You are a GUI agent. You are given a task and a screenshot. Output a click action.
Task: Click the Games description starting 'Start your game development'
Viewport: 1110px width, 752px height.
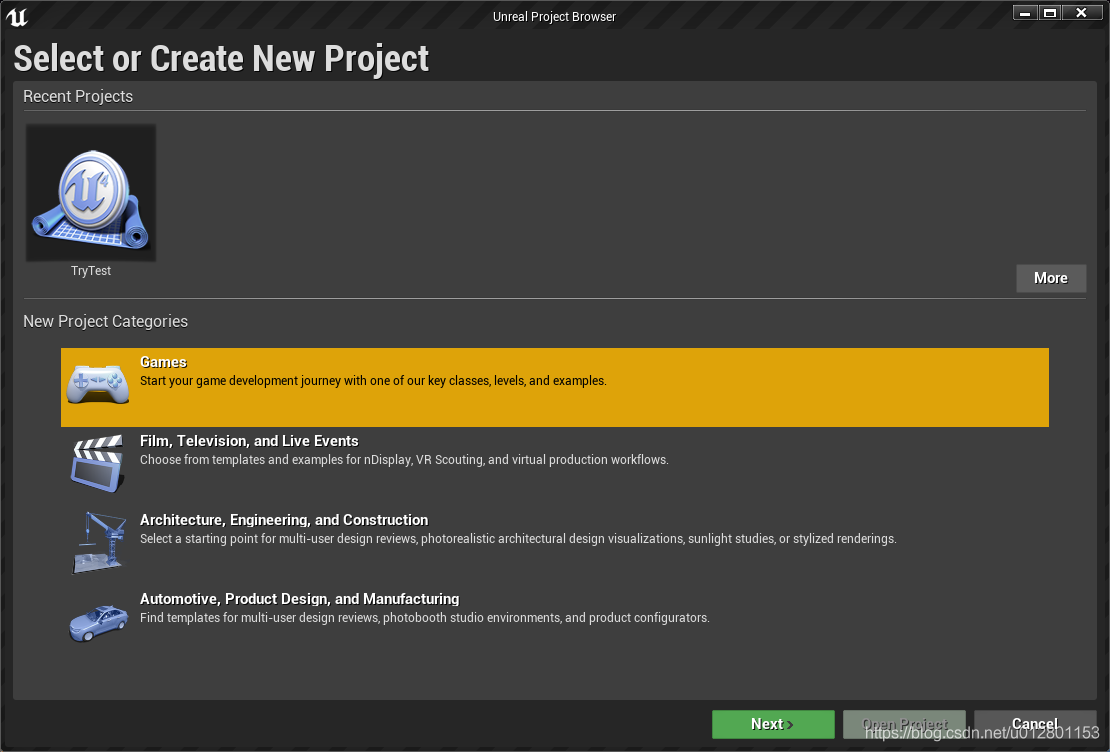pyautogui.click(x=373, y=381)
